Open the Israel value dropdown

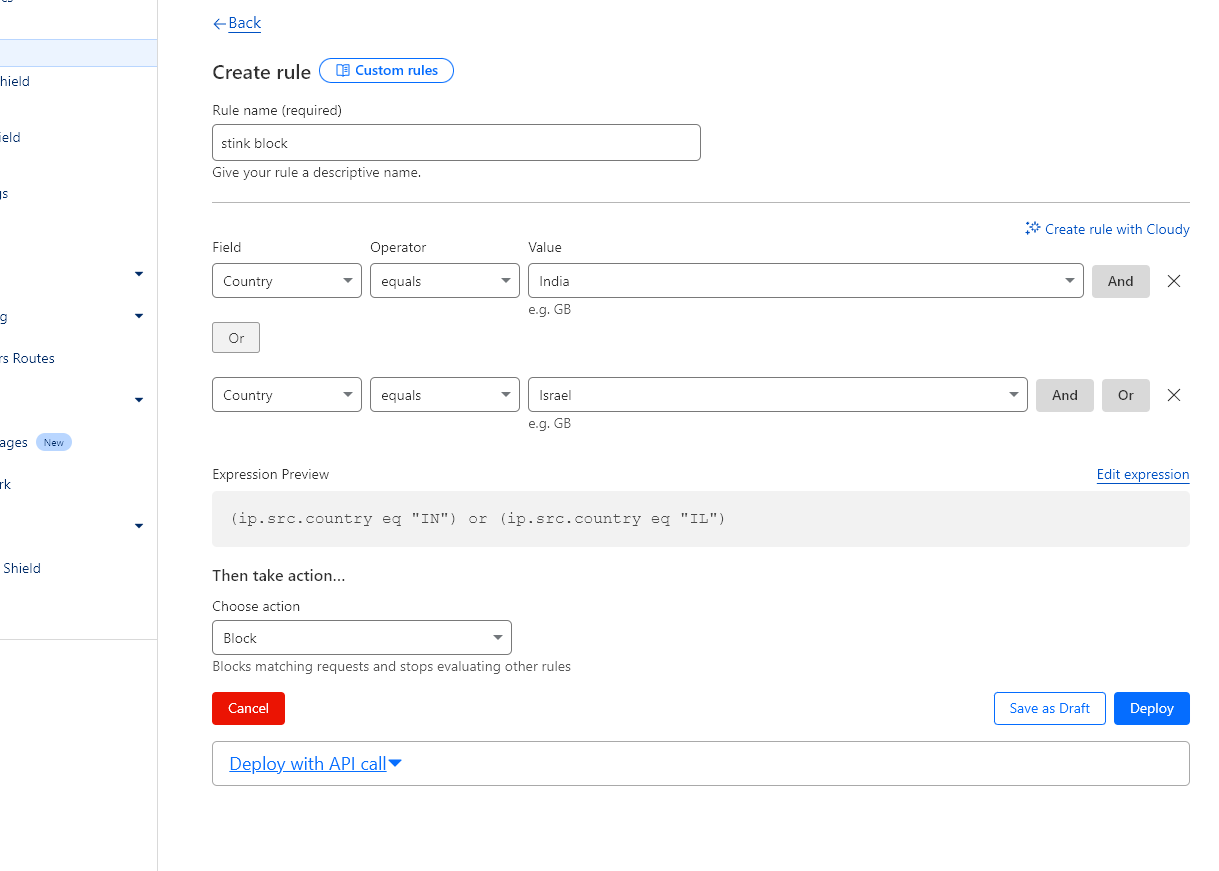point(778,395)
